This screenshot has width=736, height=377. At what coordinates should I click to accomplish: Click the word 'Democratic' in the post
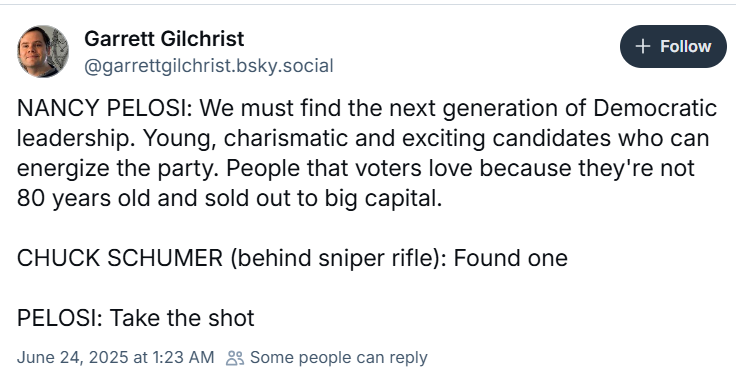655,108
